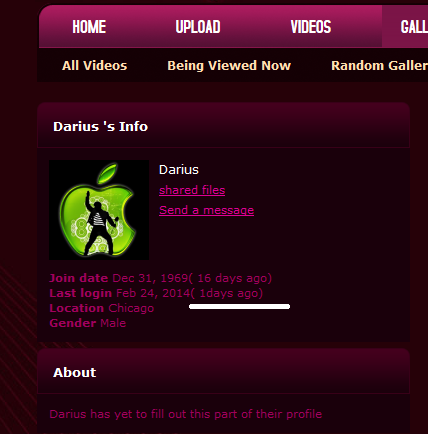Open the HOME navigation tab
Screen dimensions: 428x434
tap(89, 27)
